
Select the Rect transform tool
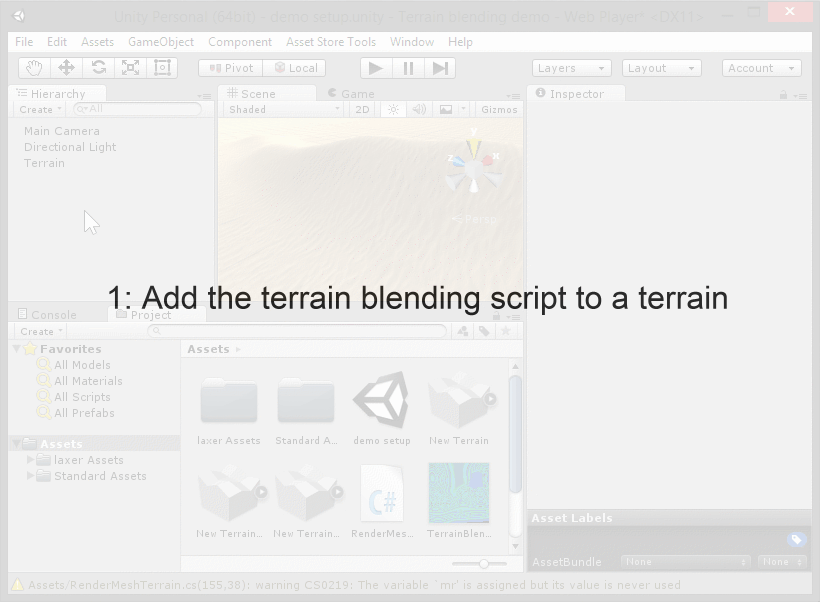162,68
